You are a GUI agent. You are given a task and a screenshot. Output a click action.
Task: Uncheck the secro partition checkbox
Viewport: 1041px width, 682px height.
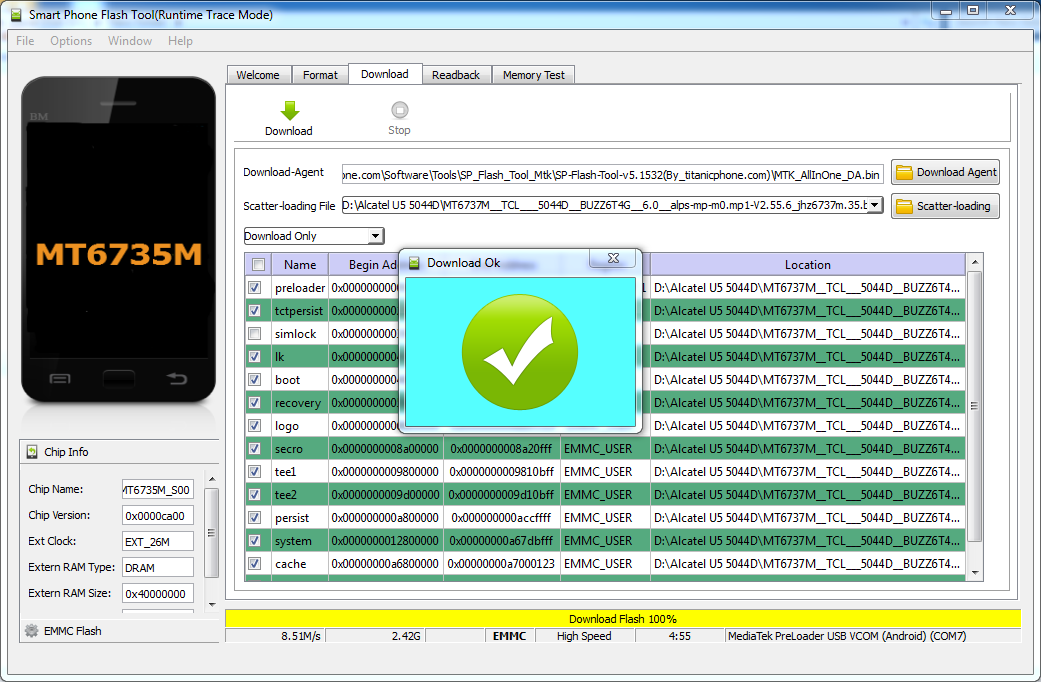(x=254, y=449)
